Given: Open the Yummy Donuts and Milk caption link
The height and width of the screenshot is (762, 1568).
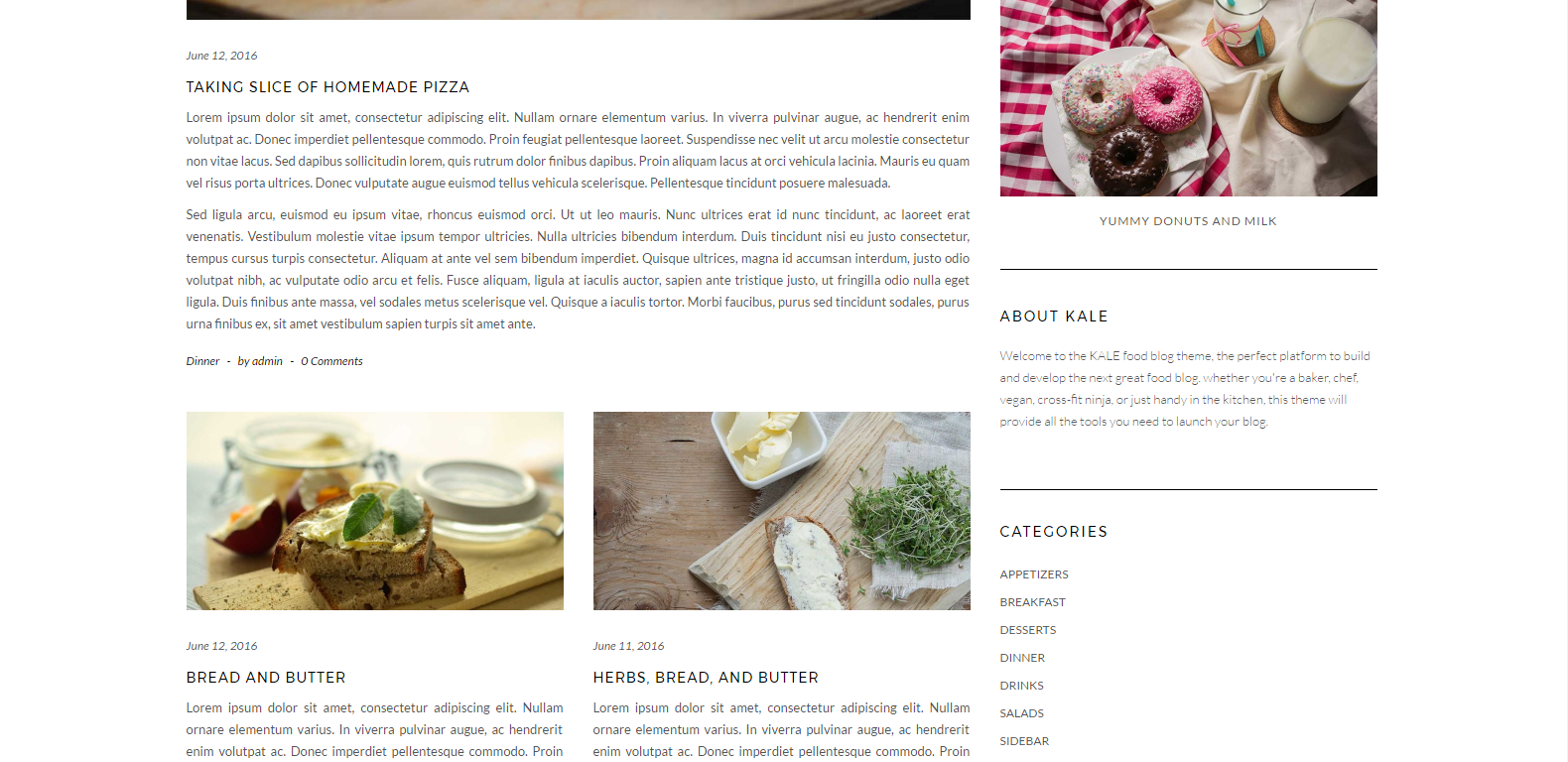Looking at the screenshot, I should [1188, 221].
